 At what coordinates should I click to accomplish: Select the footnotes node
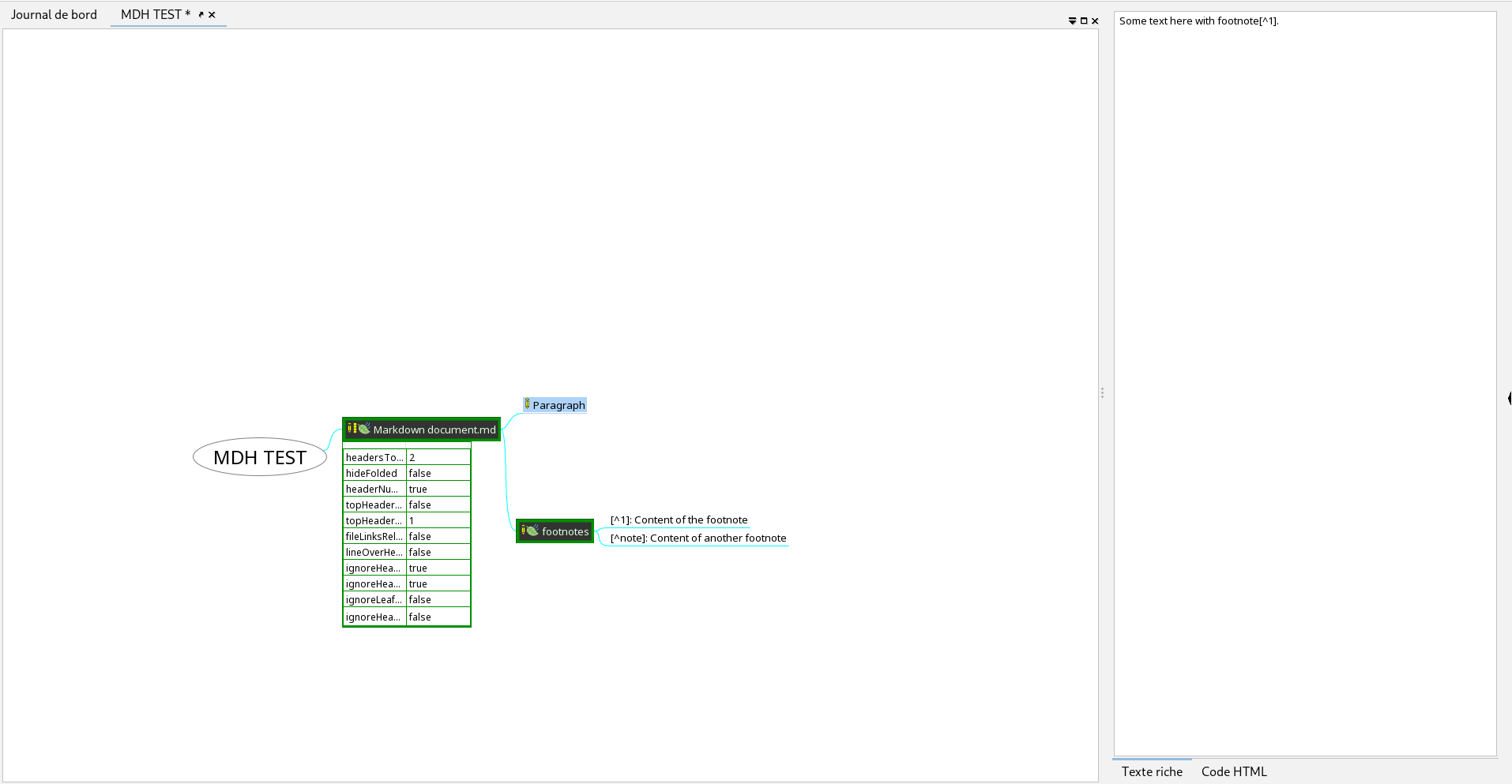coord(555,531)
